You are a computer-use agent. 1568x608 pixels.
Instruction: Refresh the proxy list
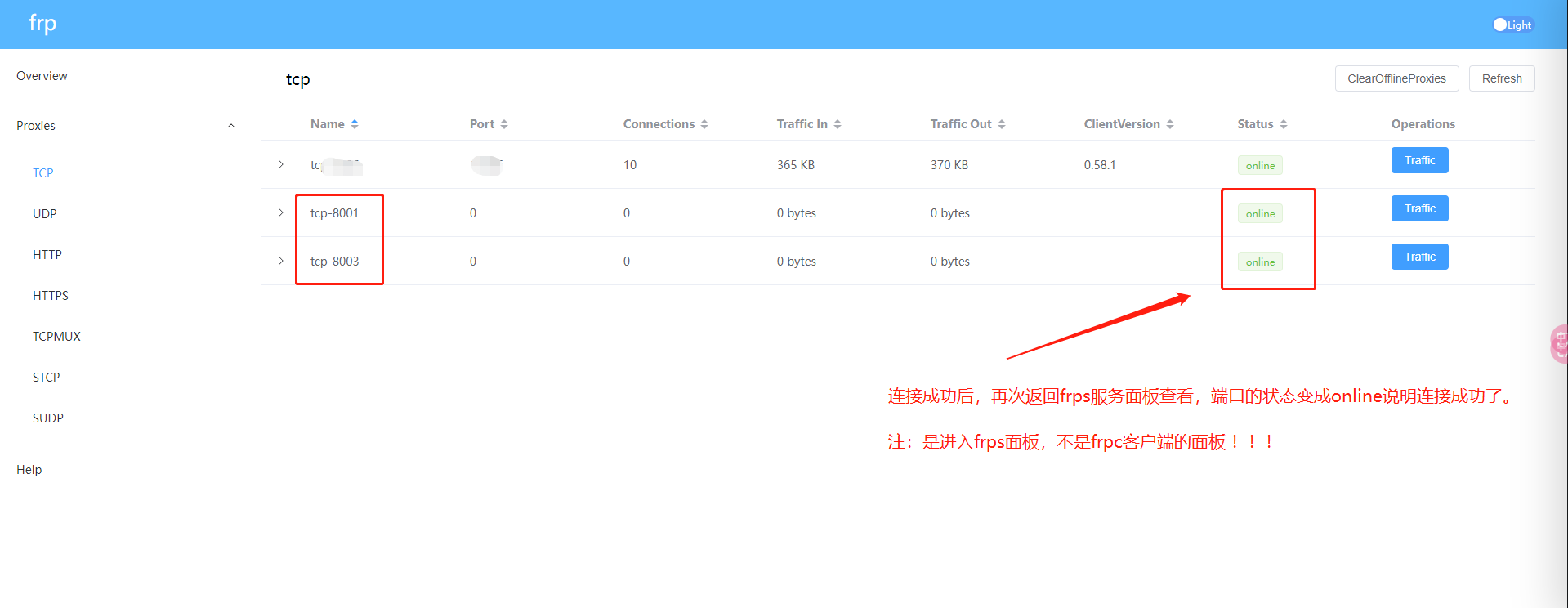(1501, 78)
